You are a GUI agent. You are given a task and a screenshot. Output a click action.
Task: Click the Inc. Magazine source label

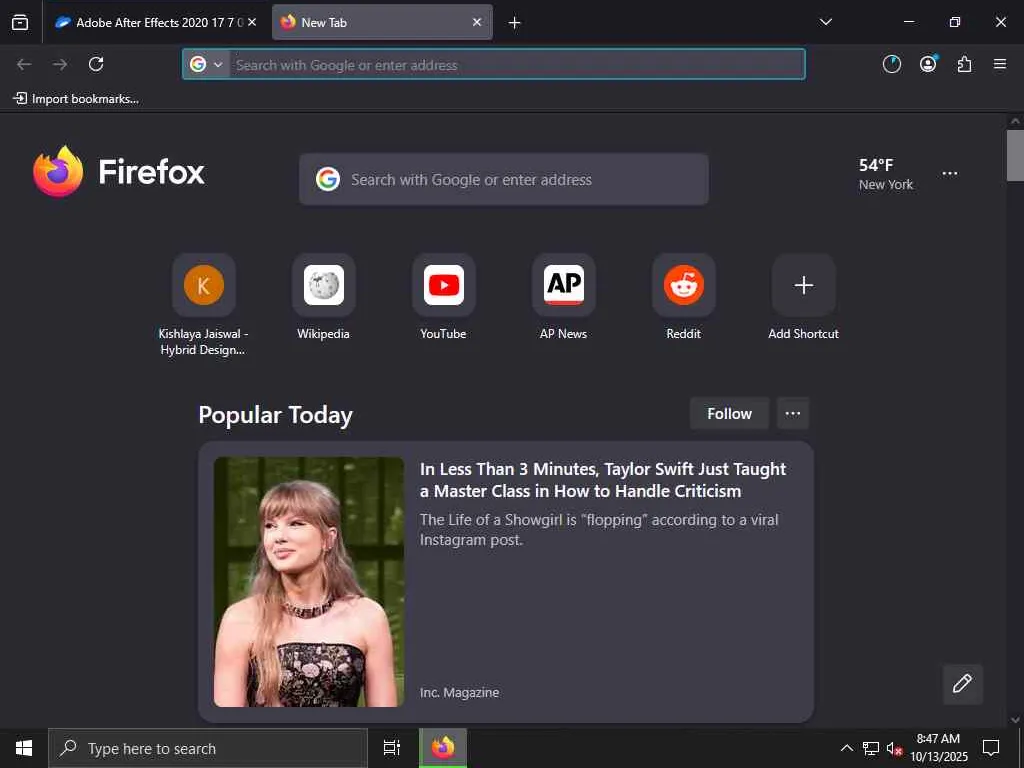[x=460, y=692]
